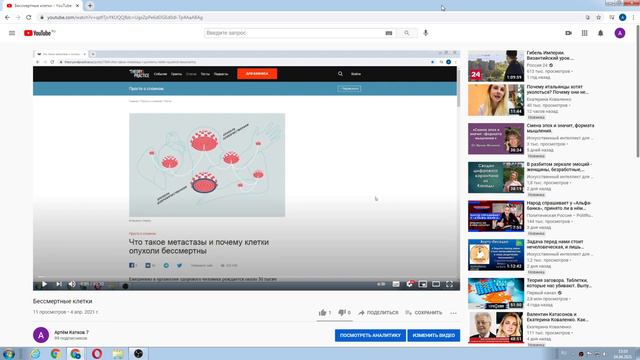The height and width of the screenshot is (360, 640).
Task: Click the browser address bar URL
Action: point(125,18)
